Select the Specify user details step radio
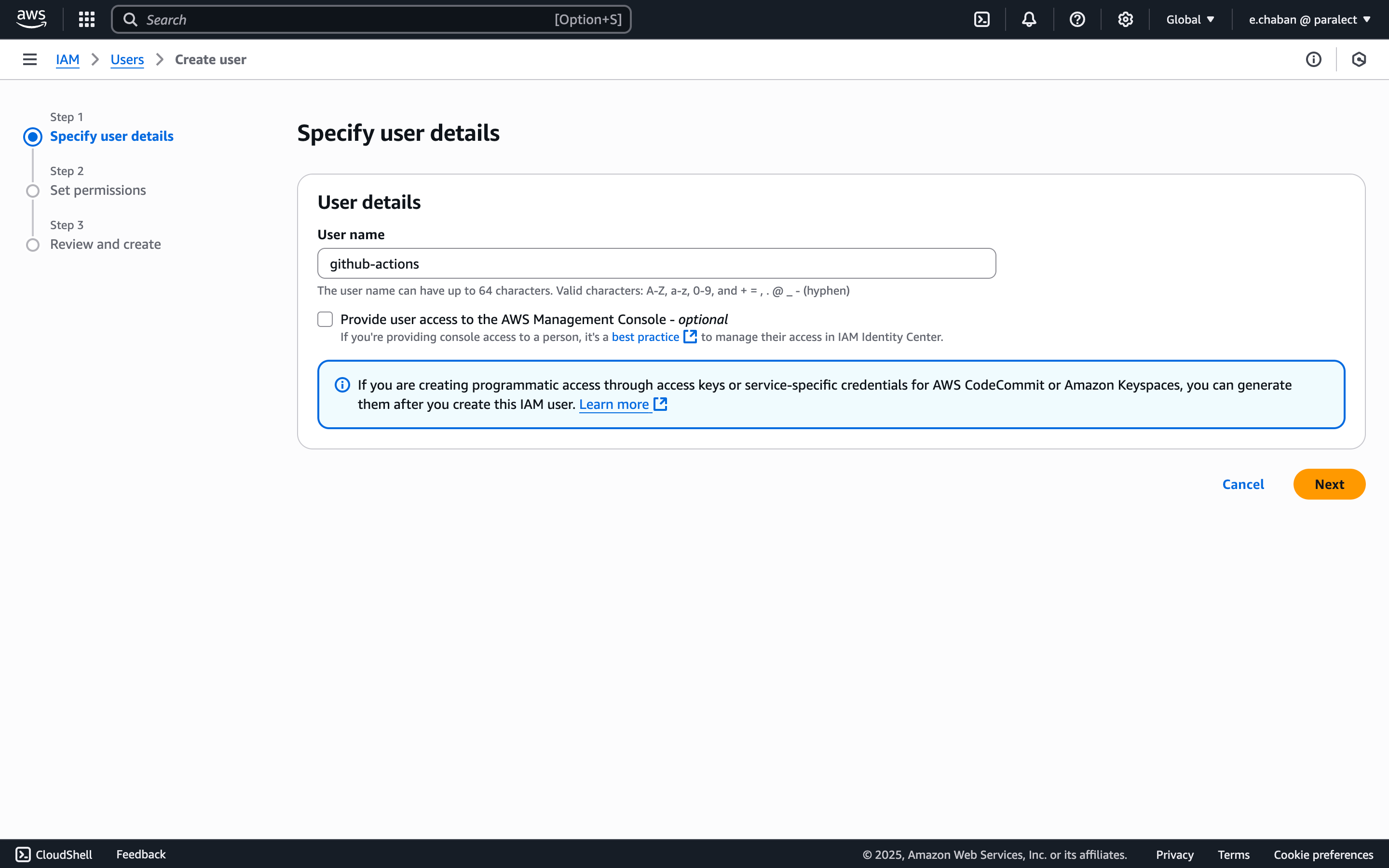The image size is (1389, 868). (33, 136)
